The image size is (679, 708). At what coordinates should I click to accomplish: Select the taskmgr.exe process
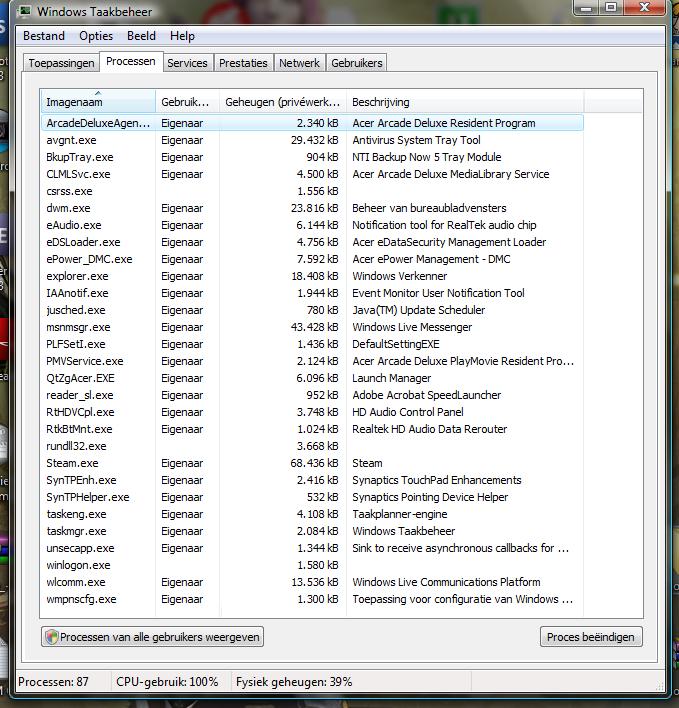point(312,531)
